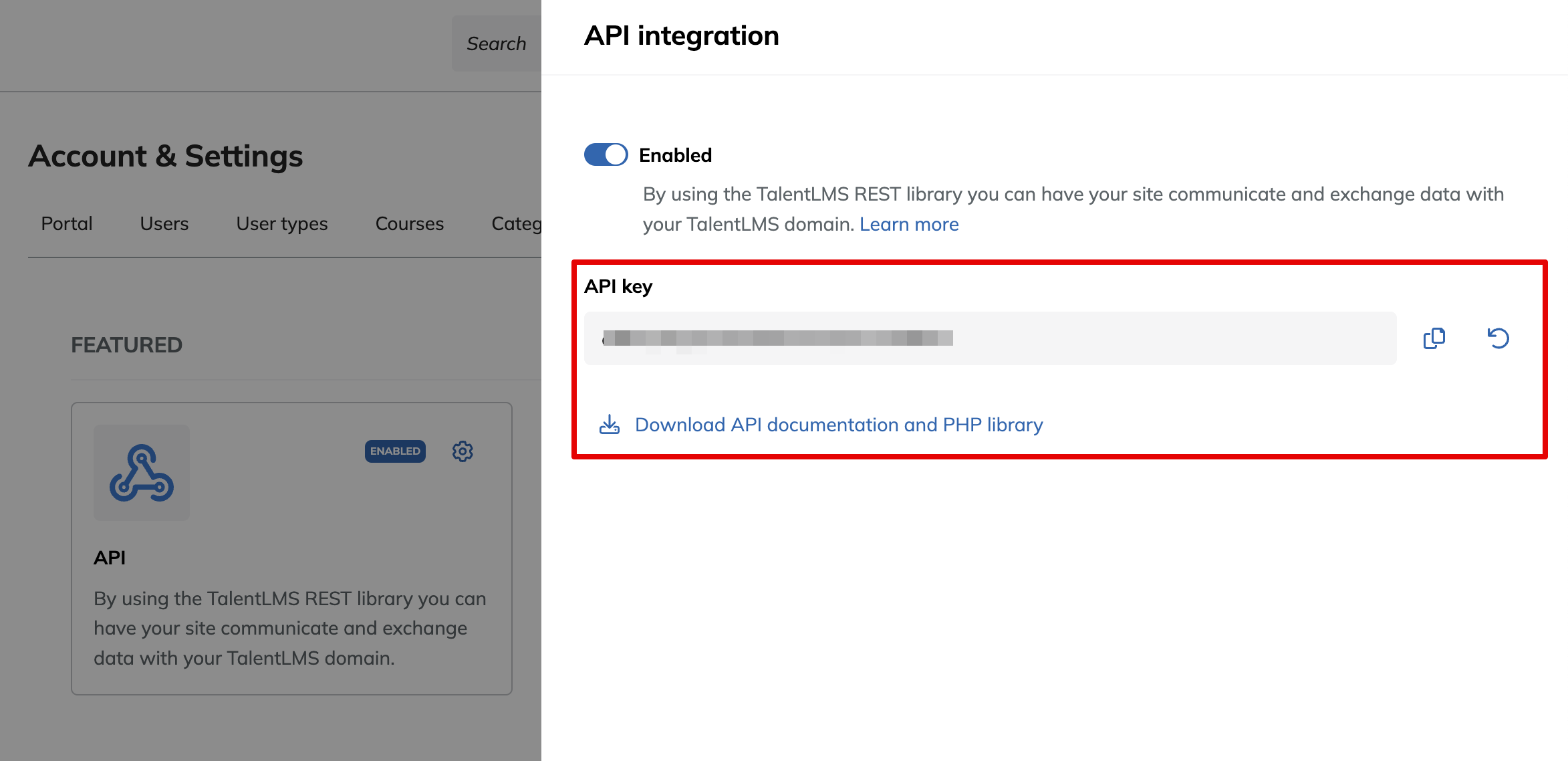Switch to the Users tab
This screenshot has width=1568, height=761.
[164, 223]
